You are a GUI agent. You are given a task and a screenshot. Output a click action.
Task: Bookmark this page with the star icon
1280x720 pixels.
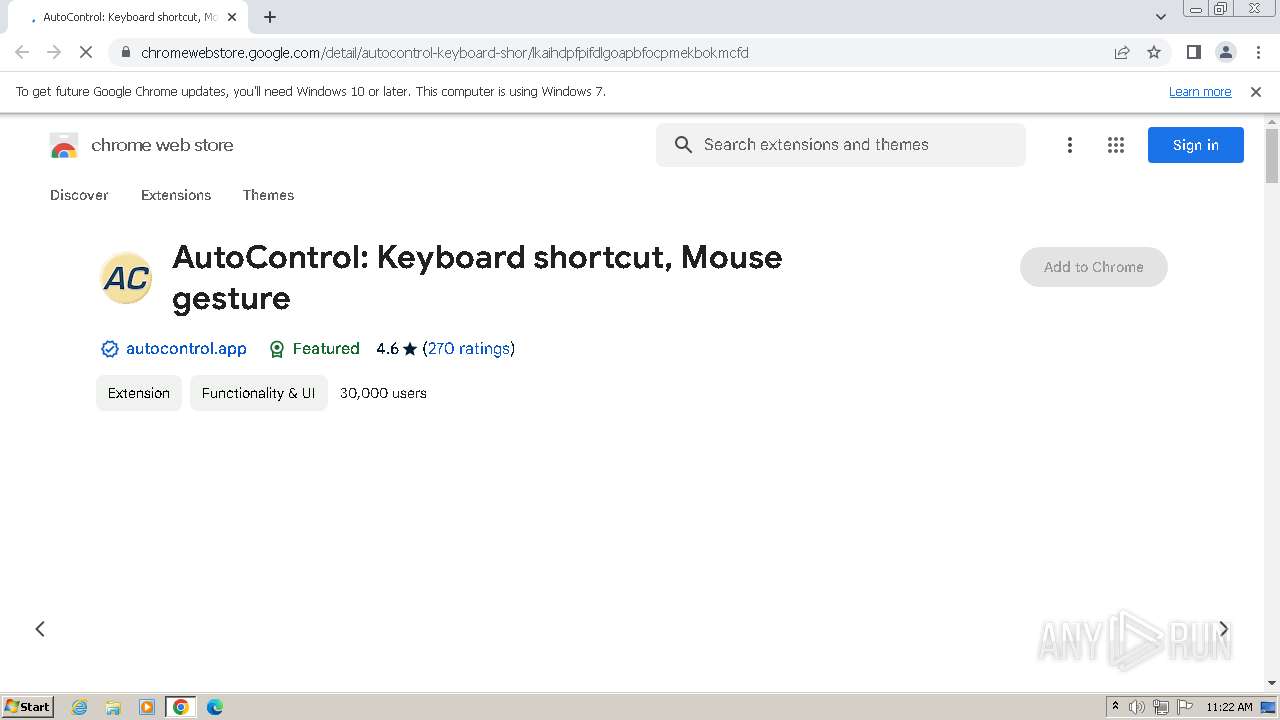[1154, 53]
